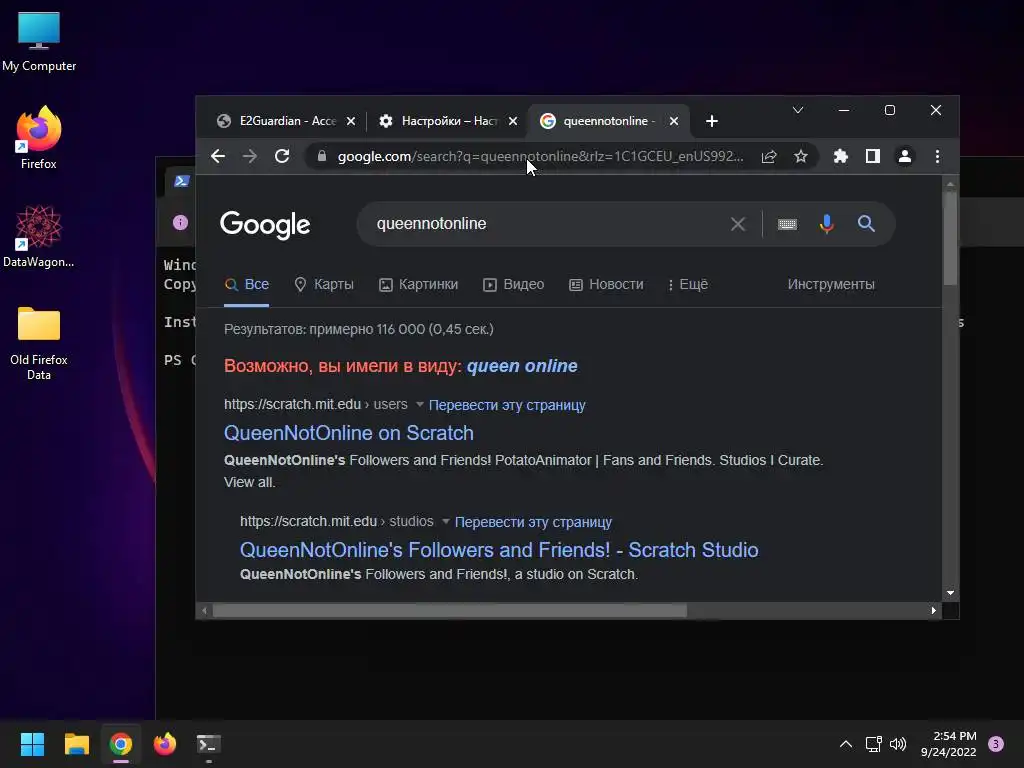Open the network status tray icon
1024x768 pixels.
[x=873, y=744]
